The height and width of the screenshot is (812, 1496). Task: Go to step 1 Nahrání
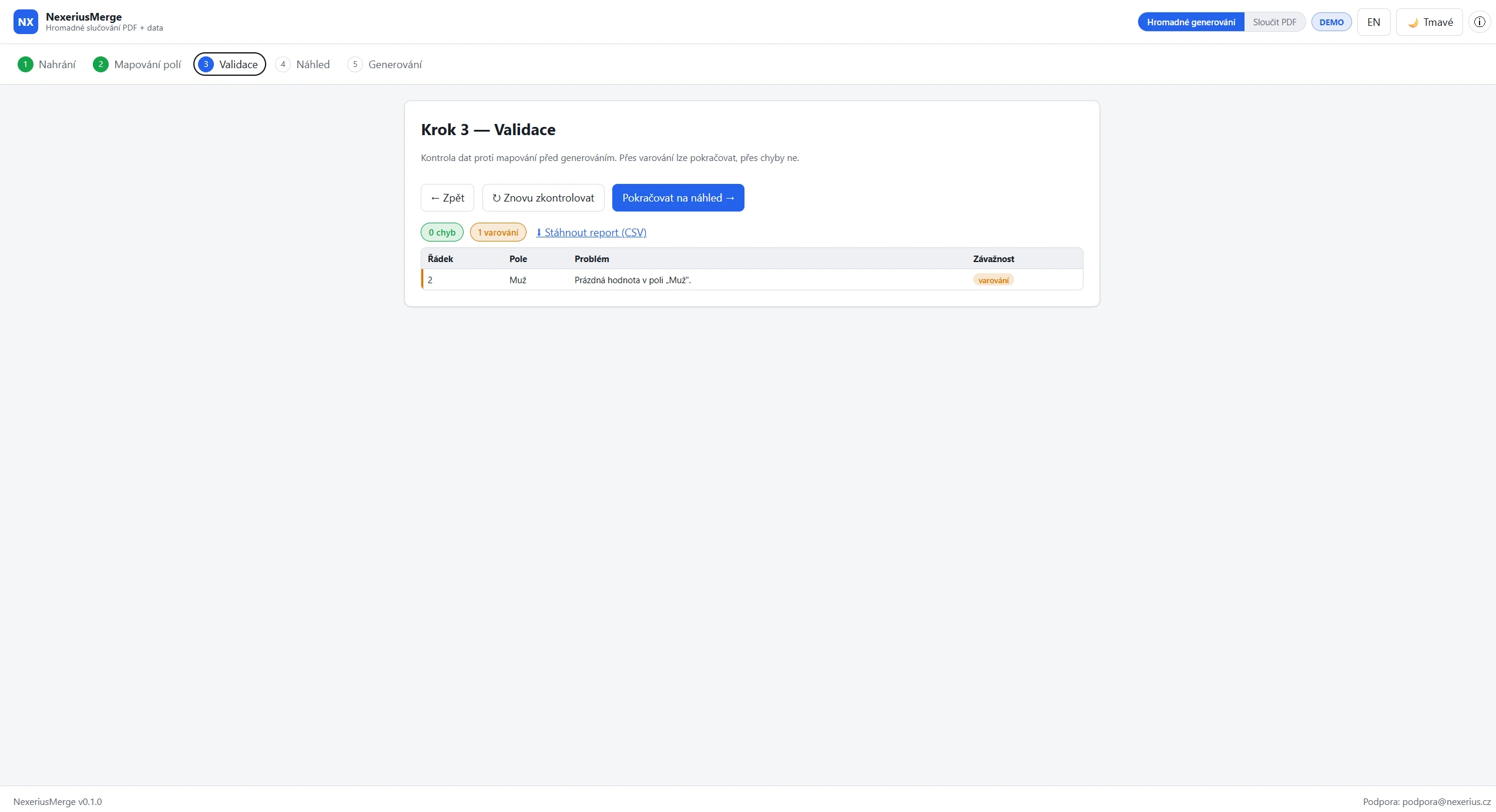tap(47, 64)
